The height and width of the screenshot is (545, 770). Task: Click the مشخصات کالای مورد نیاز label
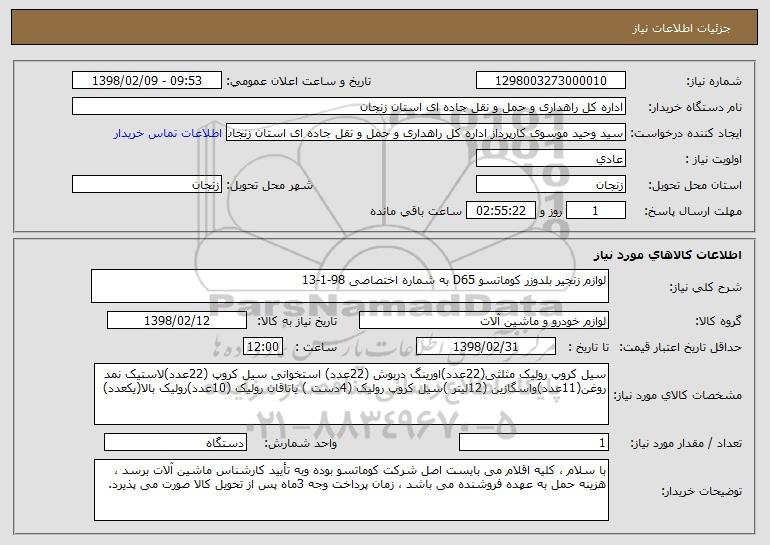(x=678, y=395)
